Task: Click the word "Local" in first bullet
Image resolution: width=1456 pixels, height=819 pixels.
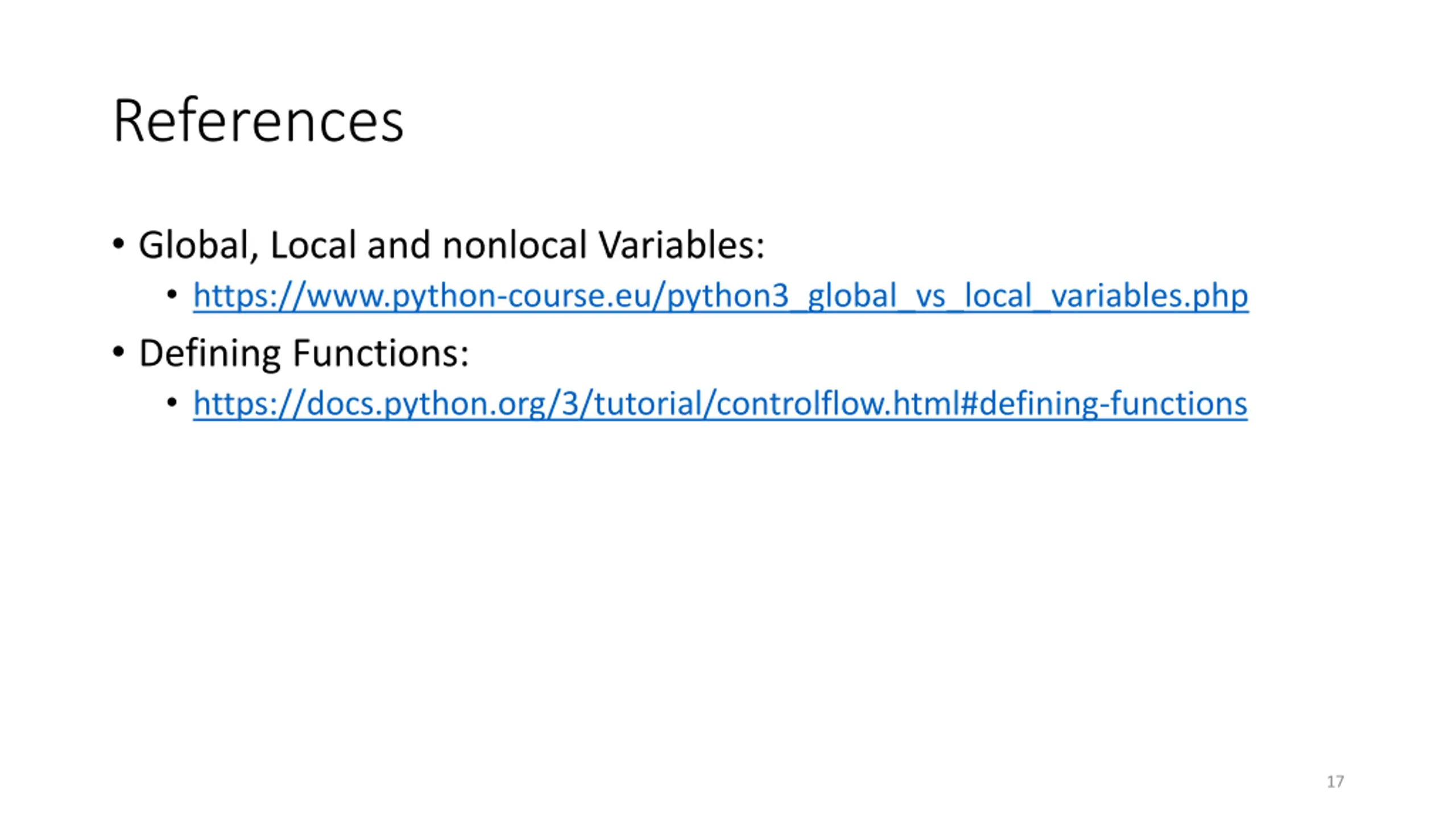Action: point(313,245)
